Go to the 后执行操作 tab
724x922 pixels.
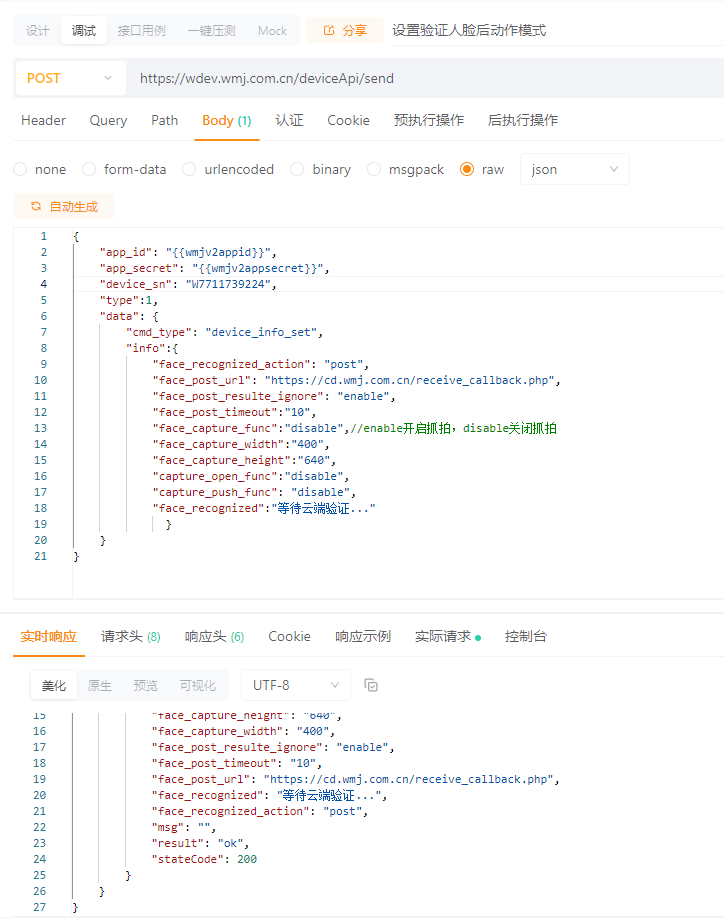[522, 120]
